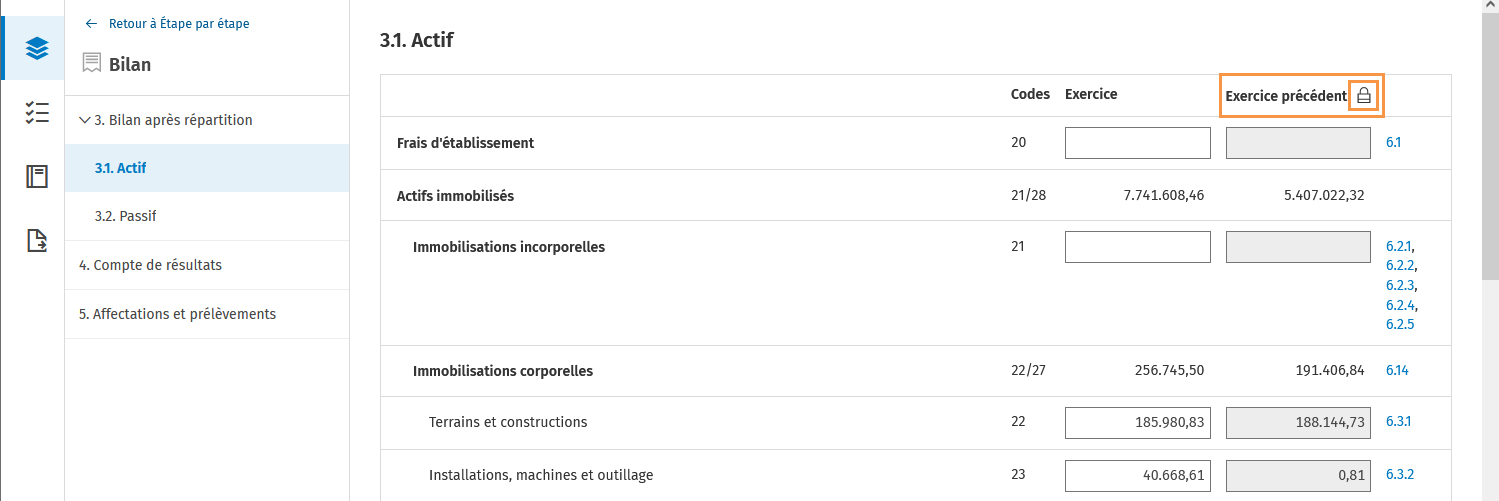1499x501 pixels.
Task: Click Exercice field for Frais d'établissement
Action: (x=1138, y=143)
